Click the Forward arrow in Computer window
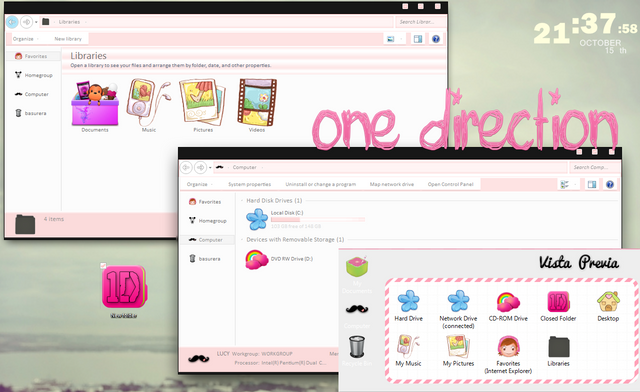Screen dimensions: 640x392 [x=200, y=167]
